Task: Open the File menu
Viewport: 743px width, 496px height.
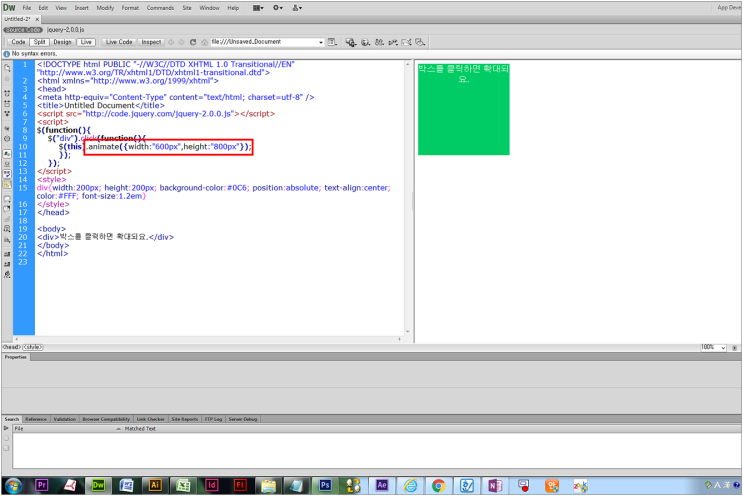Action: [27, 8]
